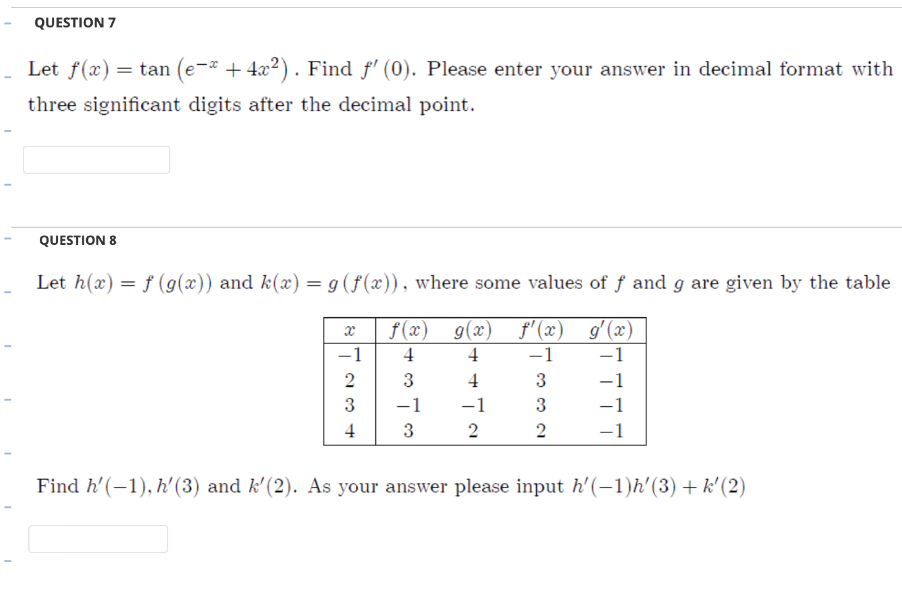Select the QUESTION 7 heading
Screen dimensions: 902x600
coord(75,22)
